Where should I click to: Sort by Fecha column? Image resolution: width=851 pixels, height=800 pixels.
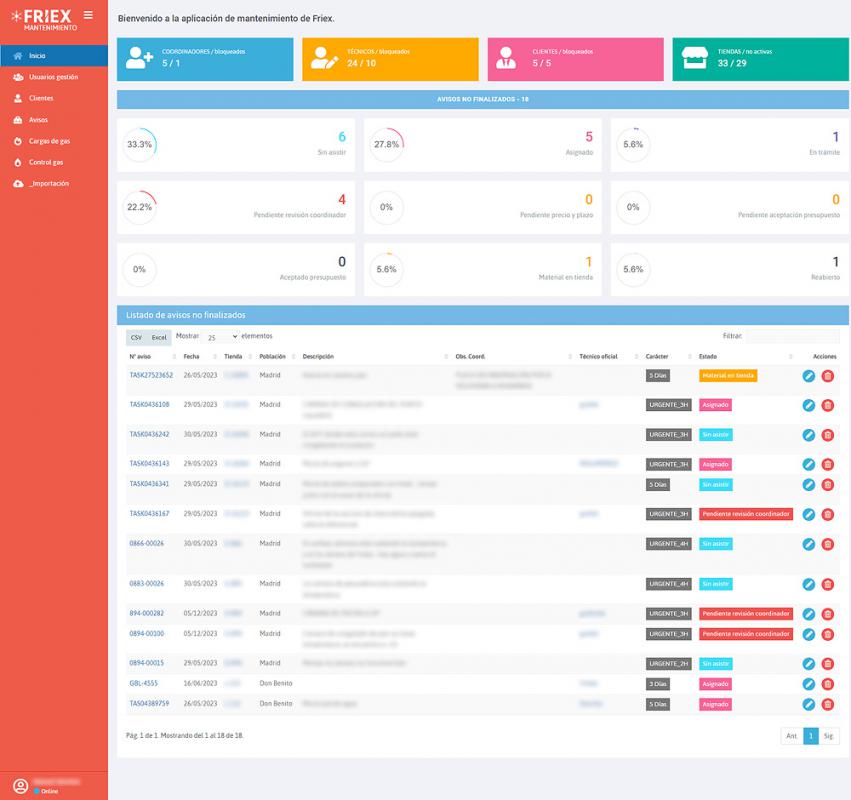200,357
